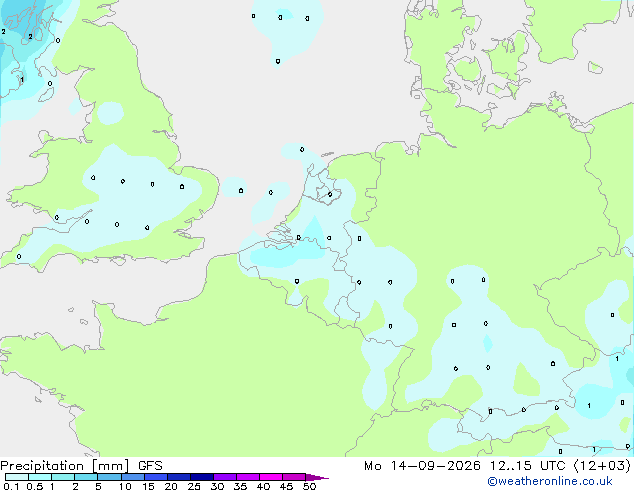Click the Precipitation [mm] title label

[65, 466]
